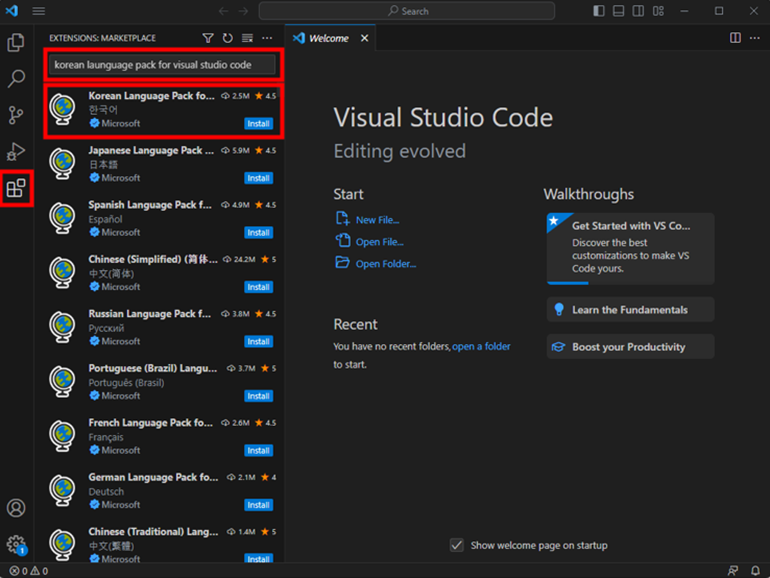Click the New File link
The width and height of the screenshot is (770, 578).
[x=377, y=220]
